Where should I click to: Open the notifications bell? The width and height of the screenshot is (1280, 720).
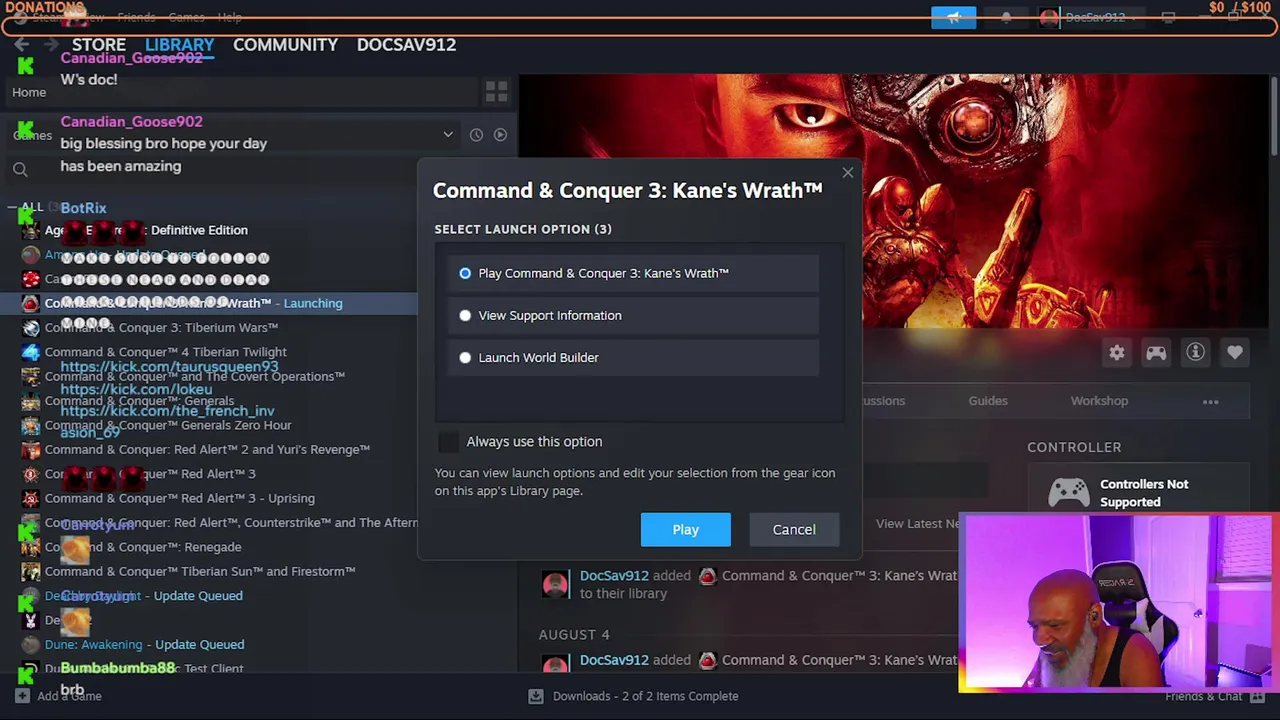click(1006, 17)
